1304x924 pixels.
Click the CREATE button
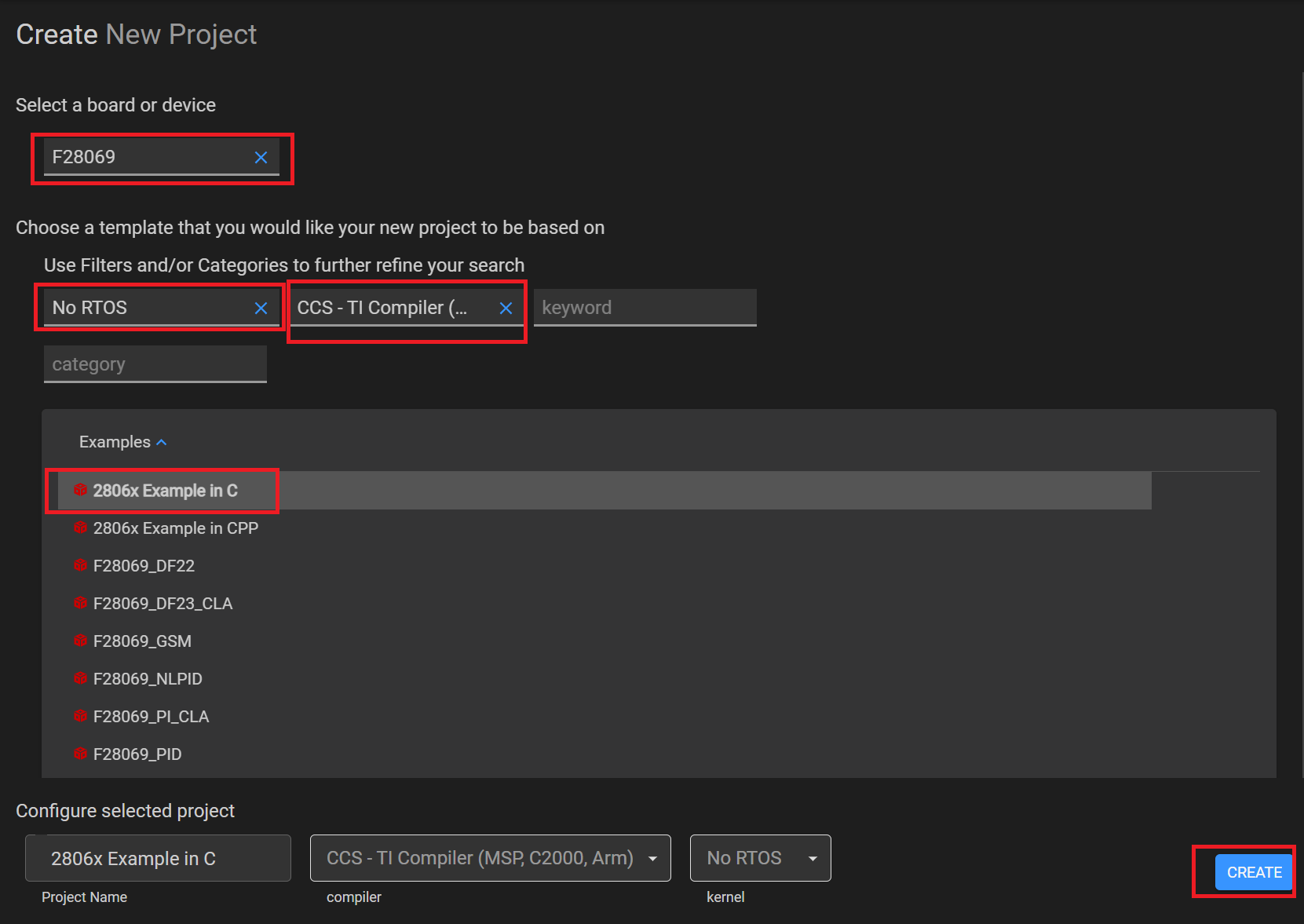1254,872
